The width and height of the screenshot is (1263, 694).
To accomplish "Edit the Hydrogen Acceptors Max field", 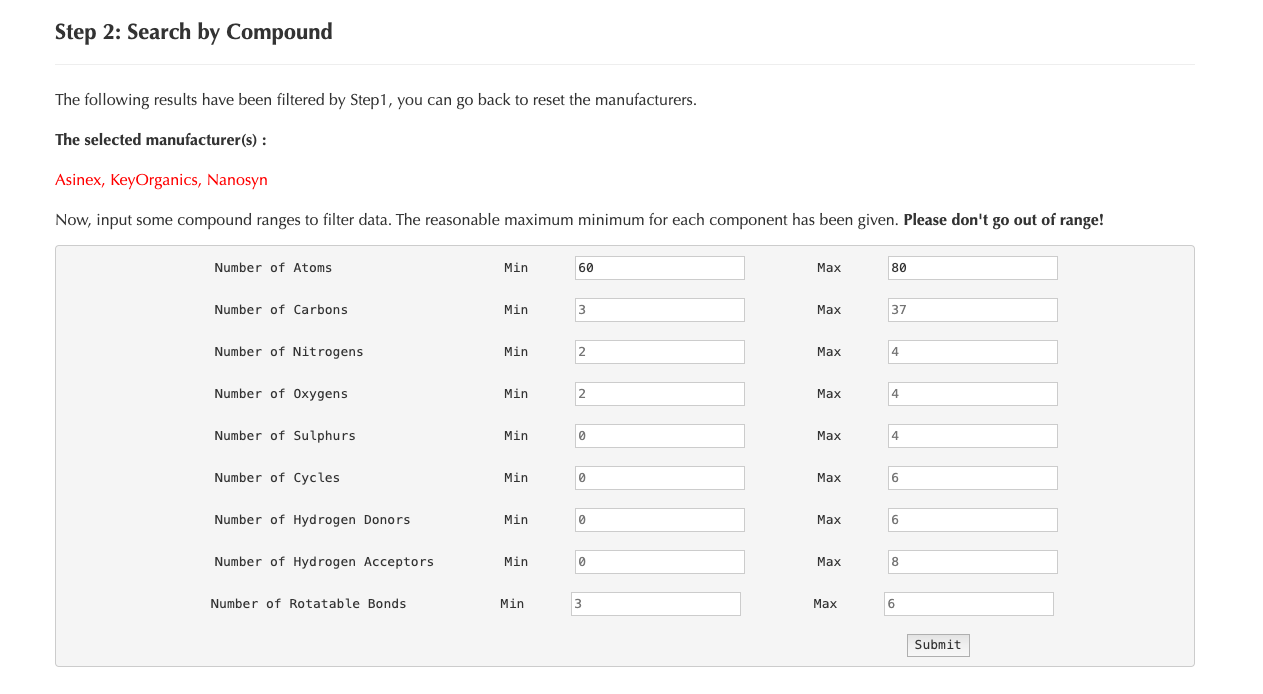I will 972,562.
